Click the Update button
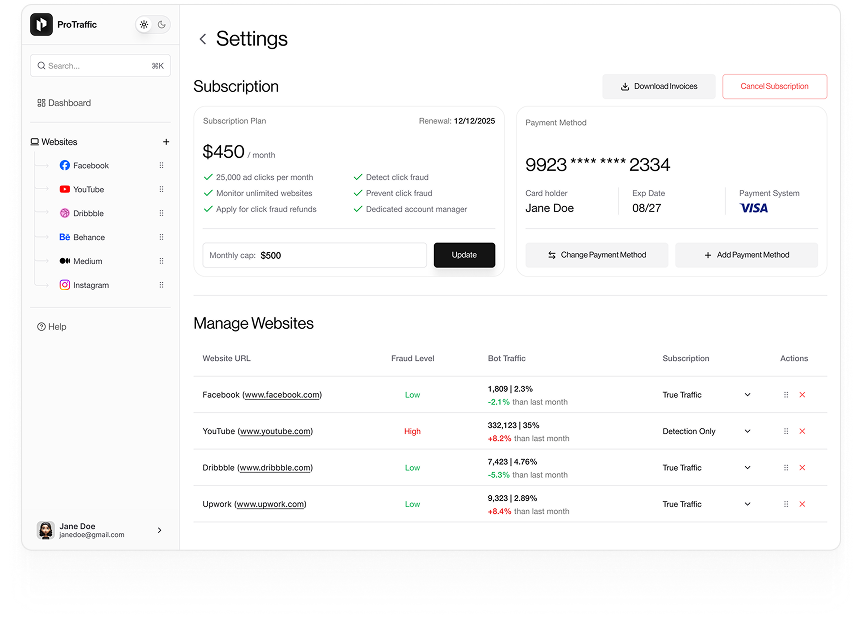This screenshot has width=862, height=626. tap(465, 256)
